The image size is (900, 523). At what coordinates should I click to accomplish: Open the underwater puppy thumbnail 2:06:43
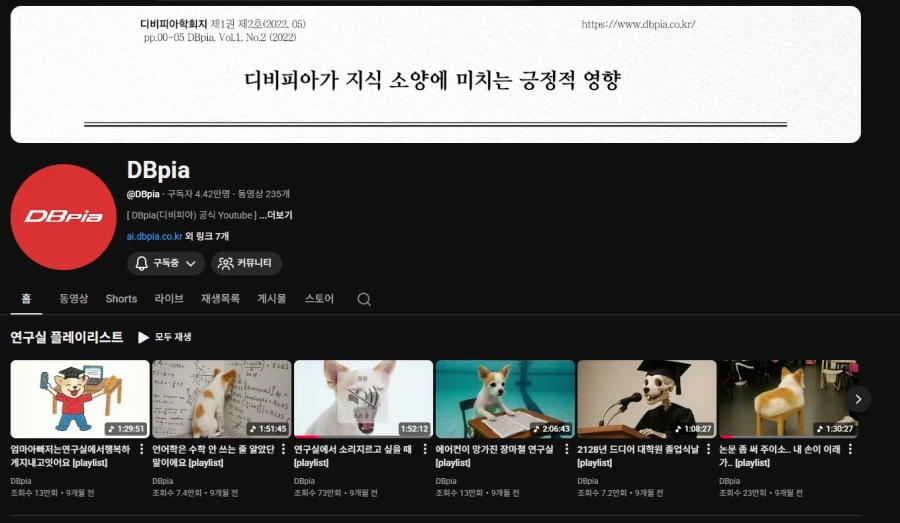pos(505,399)
